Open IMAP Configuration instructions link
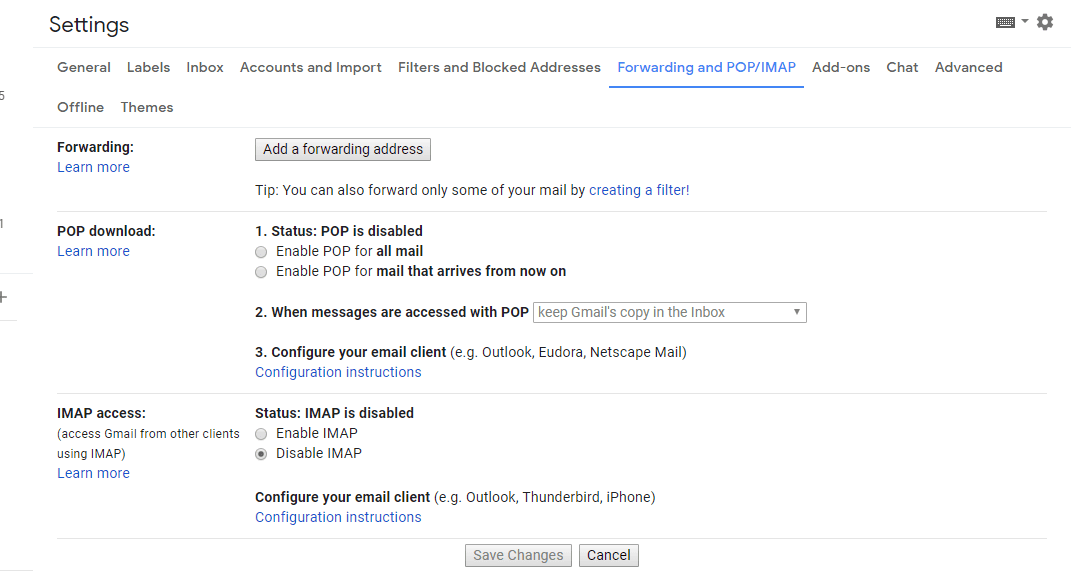Image resolution: width=1072 pixels, height=577 pixels. tap(338, 518)
